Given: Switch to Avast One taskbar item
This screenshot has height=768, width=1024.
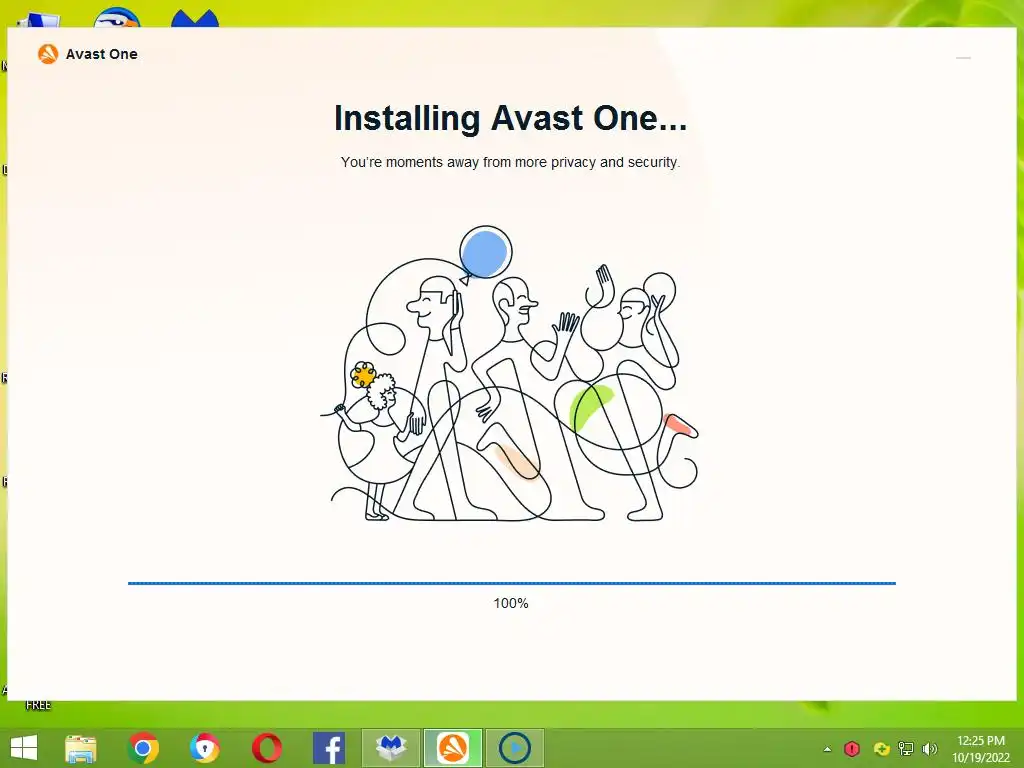Looking at the screenshot, I should coord(453,748).
